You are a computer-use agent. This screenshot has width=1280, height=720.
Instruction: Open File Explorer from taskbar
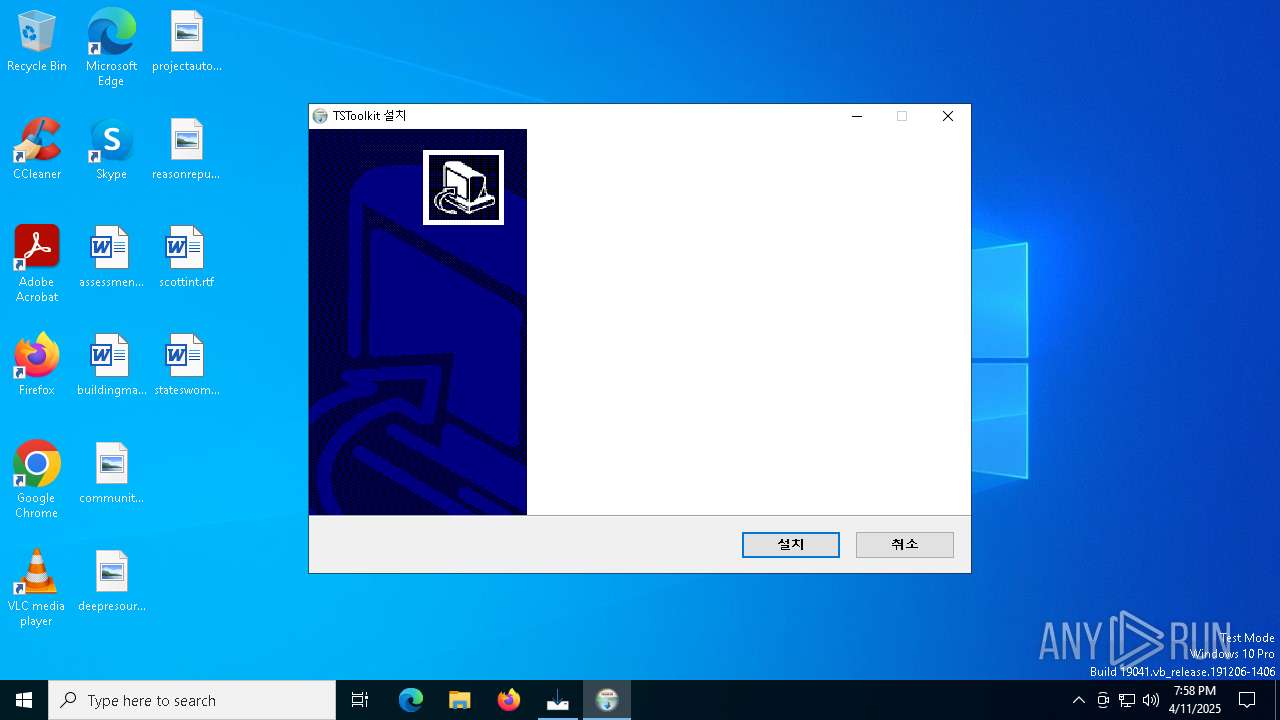pos(459,700)
